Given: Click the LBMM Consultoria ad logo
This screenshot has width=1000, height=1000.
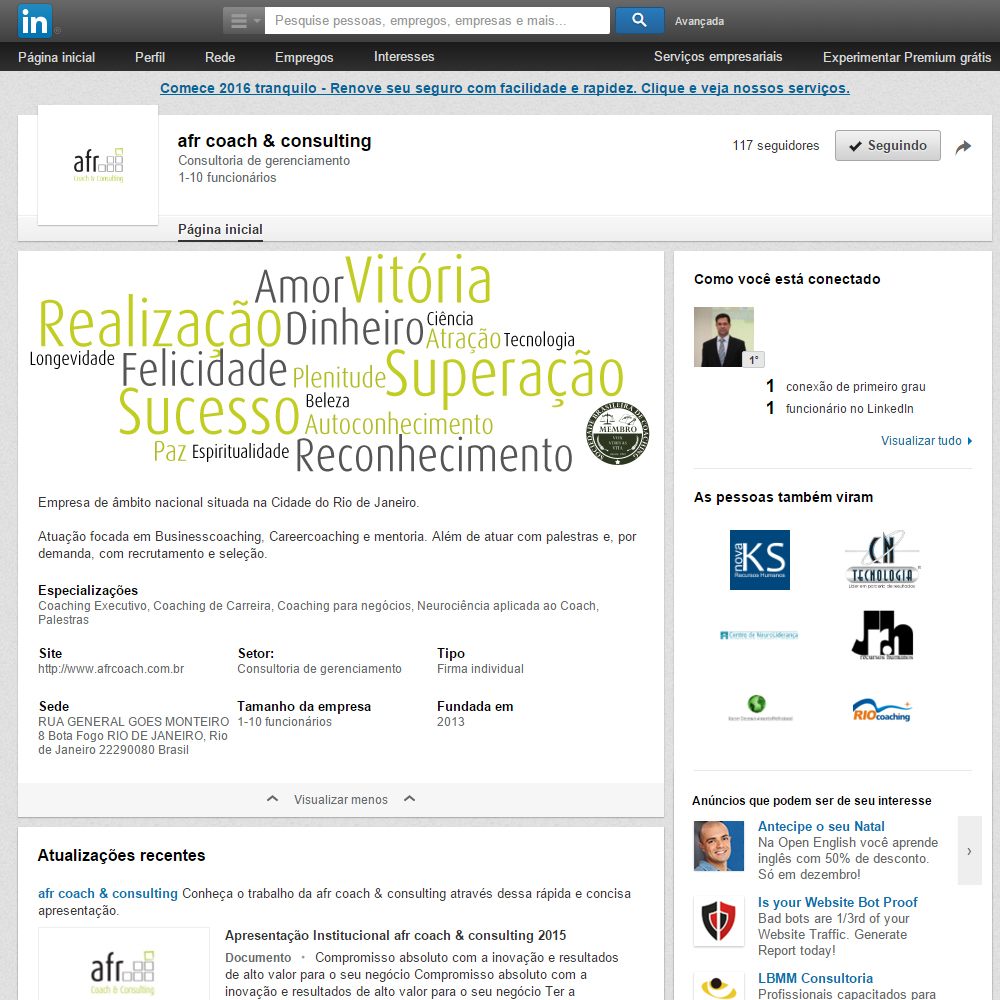Looking at the screenshot, I should 719,986.
